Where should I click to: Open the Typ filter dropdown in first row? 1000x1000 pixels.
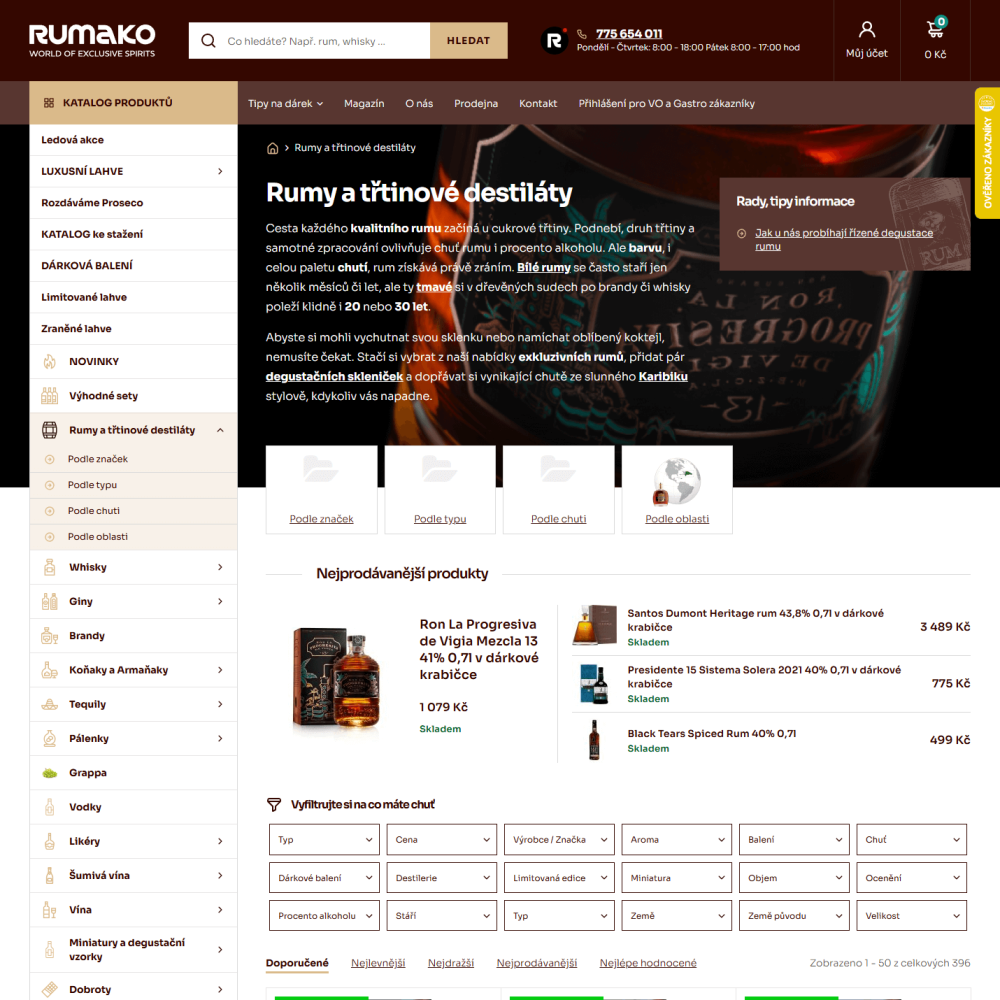coord(324,839)
